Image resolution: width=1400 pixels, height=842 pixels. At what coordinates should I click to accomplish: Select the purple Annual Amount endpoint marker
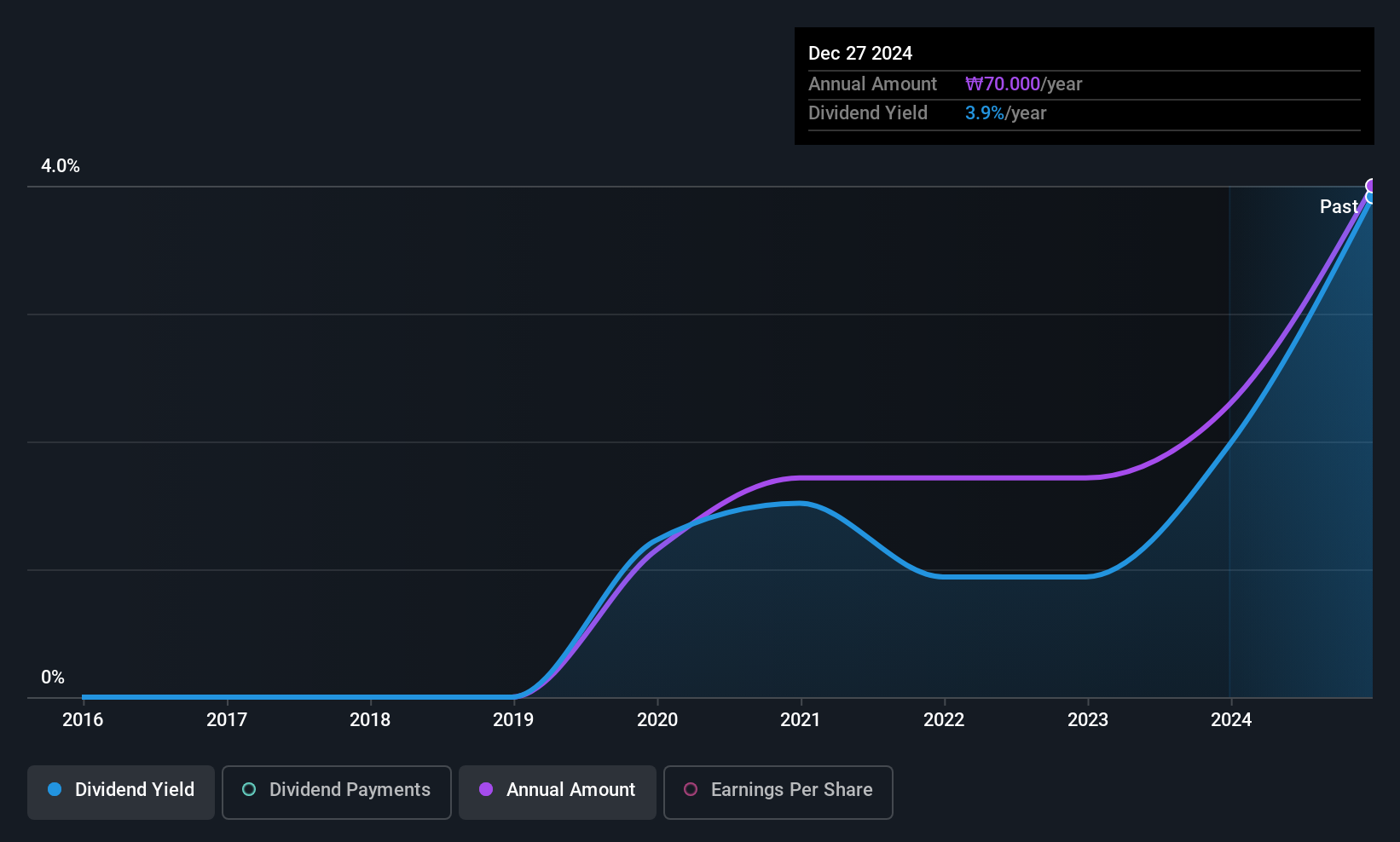[x=1372, y=186]
